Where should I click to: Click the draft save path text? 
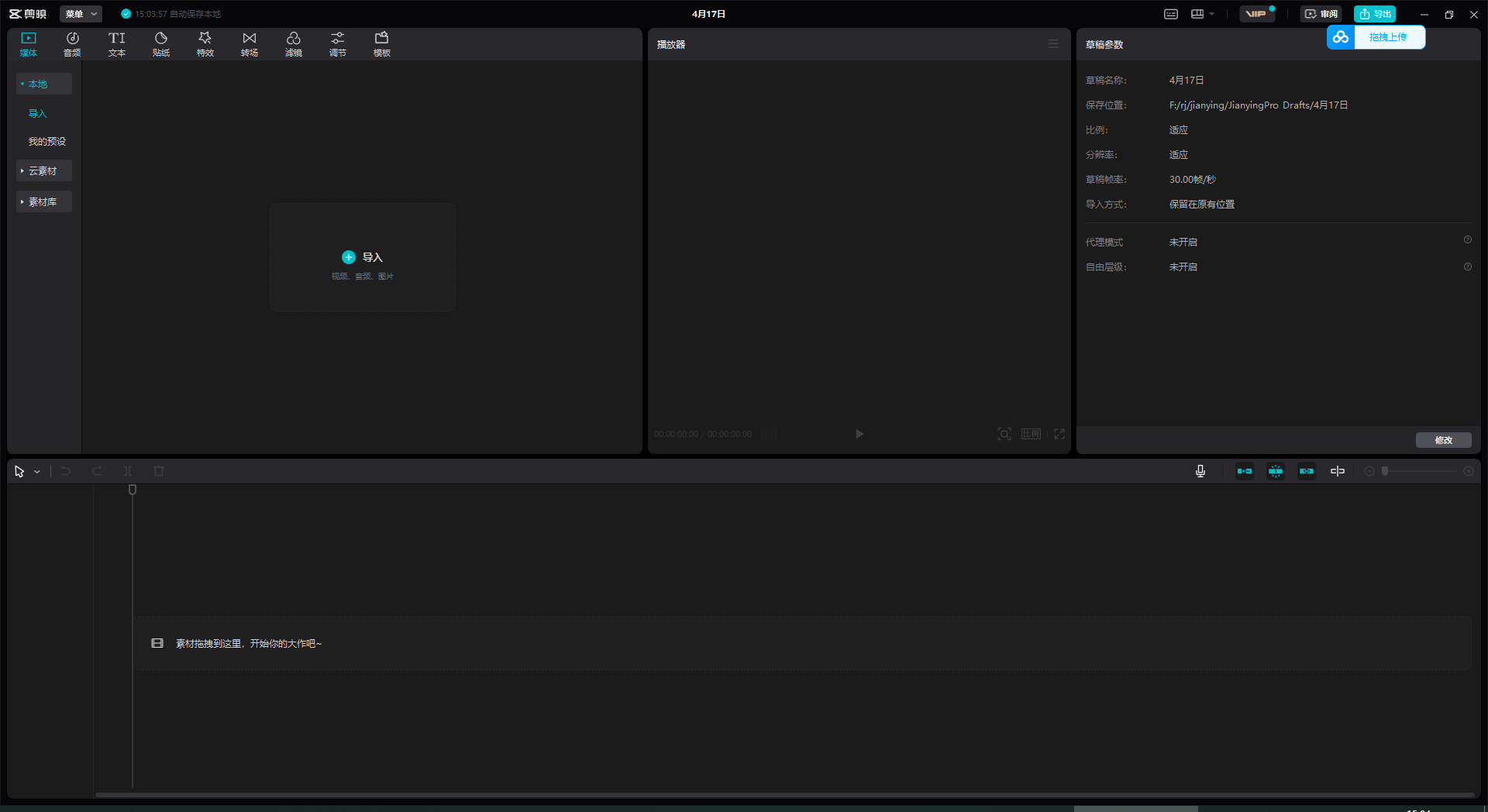coord(1259,105)
